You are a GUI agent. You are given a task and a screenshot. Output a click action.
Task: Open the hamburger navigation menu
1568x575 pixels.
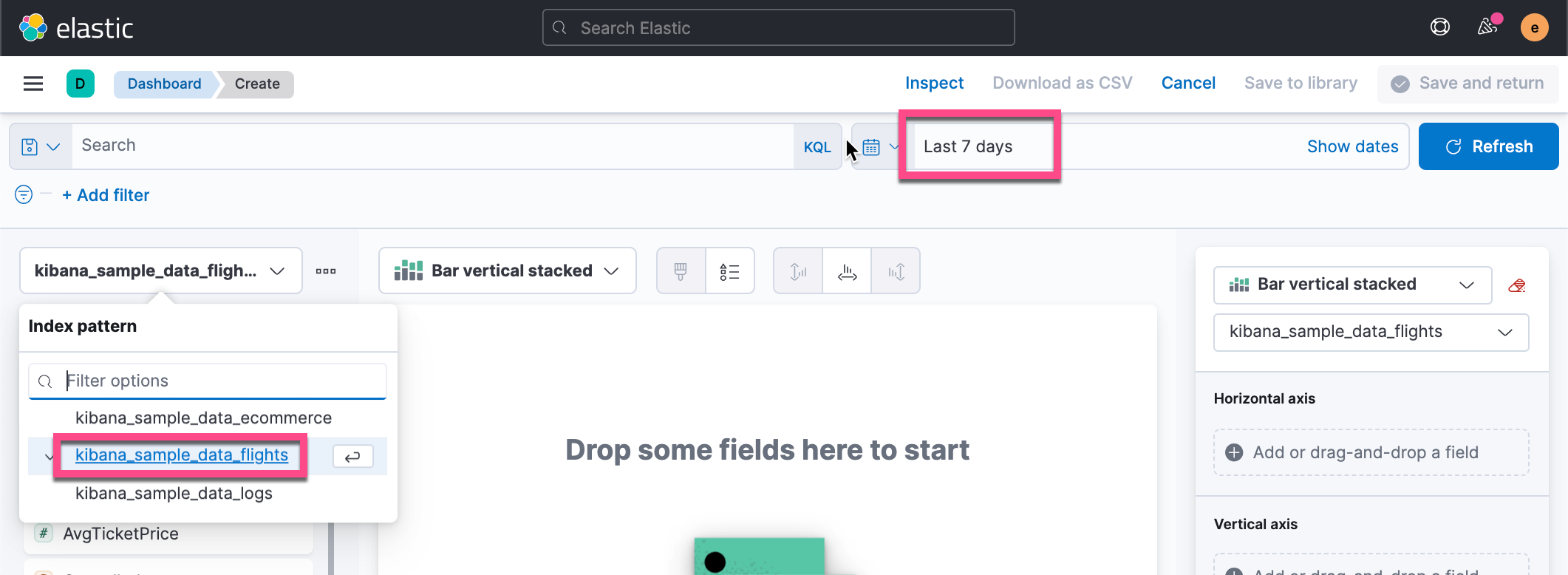point(33,84)
